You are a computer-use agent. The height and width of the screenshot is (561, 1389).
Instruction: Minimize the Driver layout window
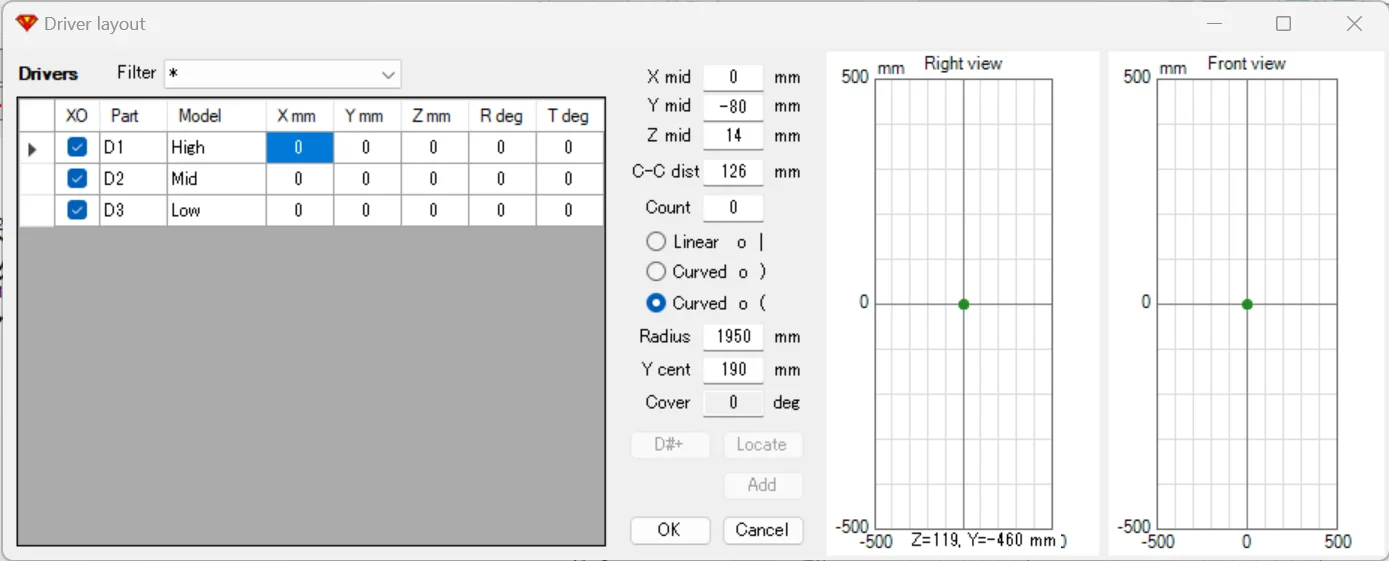click(1214, 24)
